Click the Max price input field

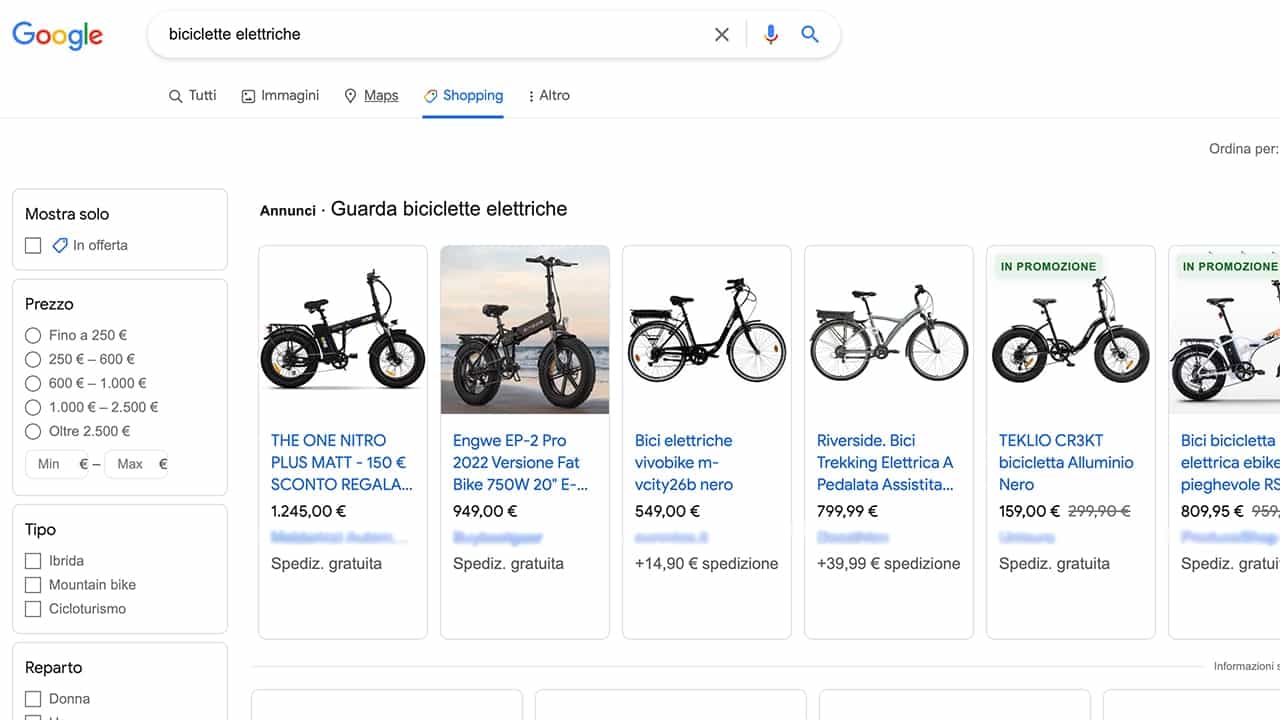136,464
